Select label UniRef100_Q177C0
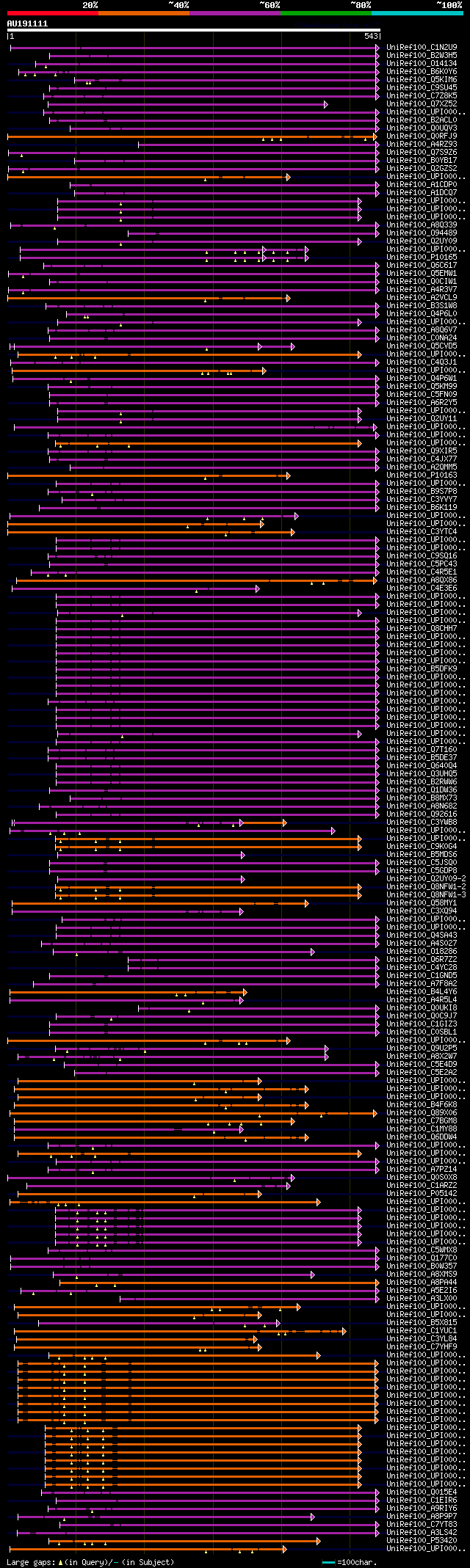This screenshot has height=1568, width=470. (422, 1258)
